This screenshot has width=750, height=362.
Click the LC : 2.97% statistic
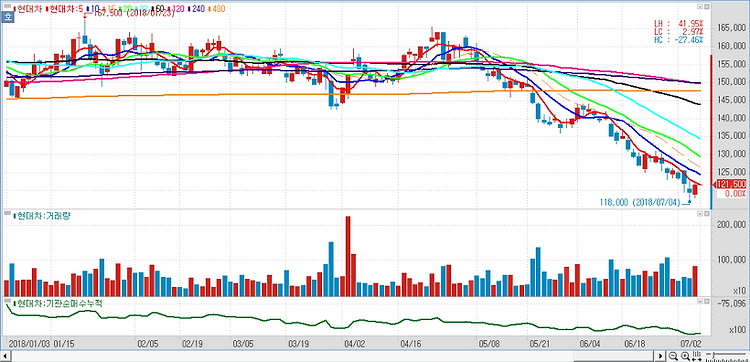point(679,32)
